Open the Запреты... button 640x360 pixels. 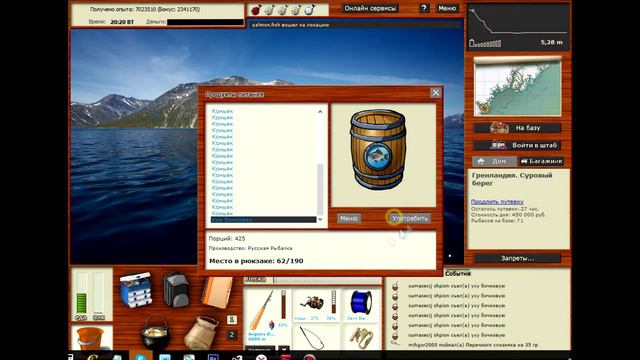518,258
